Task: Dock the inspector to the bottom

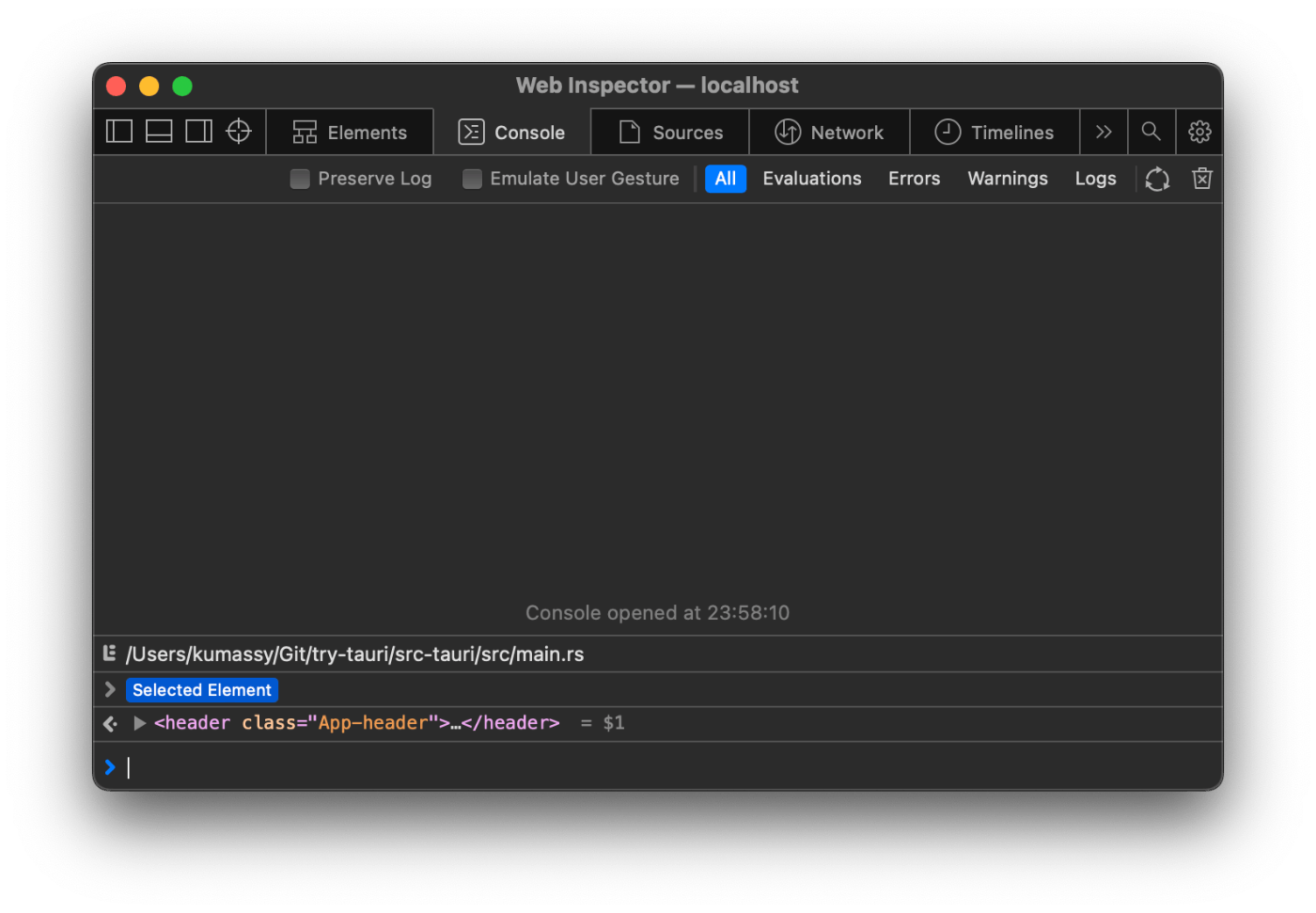Action: (158, 132)
